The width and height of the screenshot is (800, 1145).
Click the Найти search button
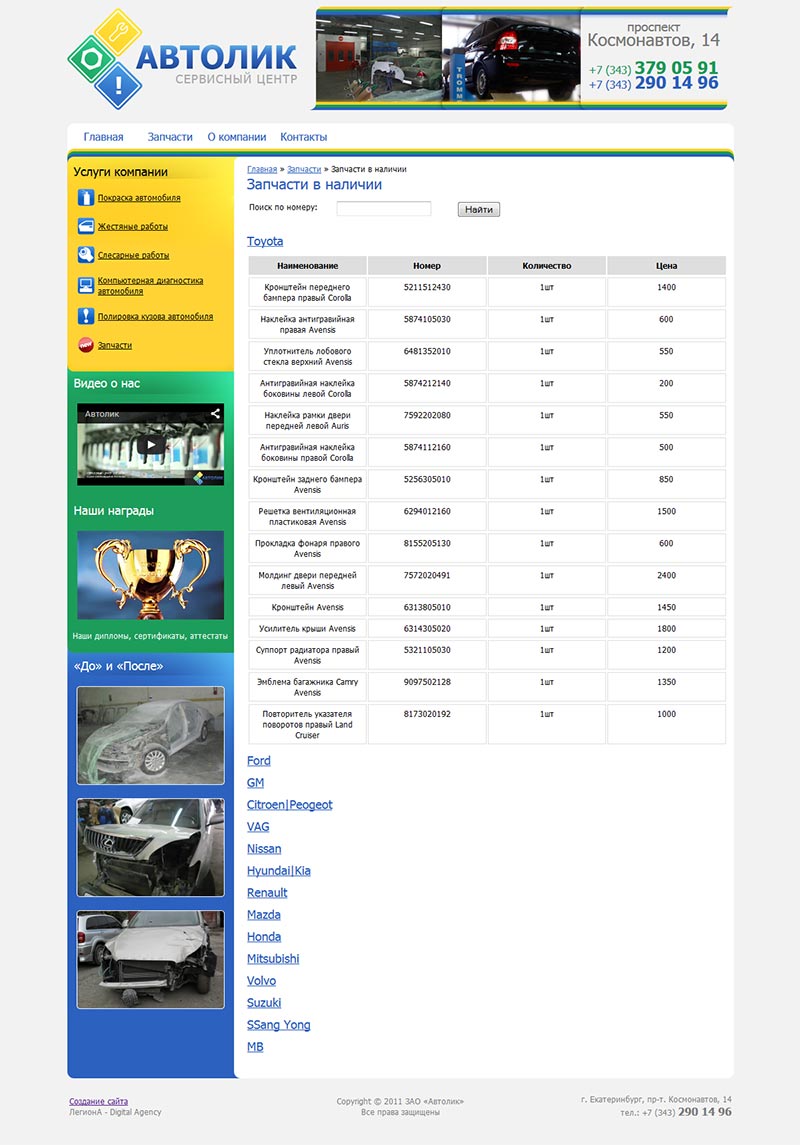(x=478, y=209)
